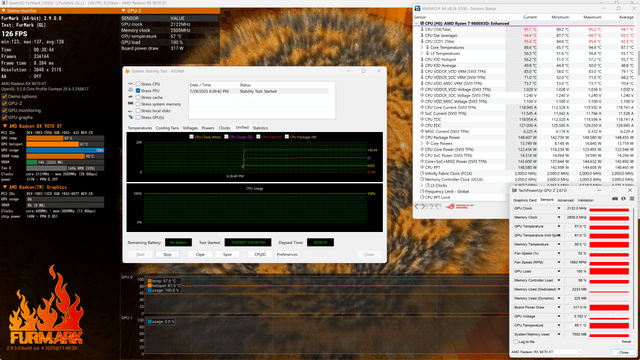Open CPUID from AIDA64 window
Screen dimensions: 640x360
pos(260,254)
